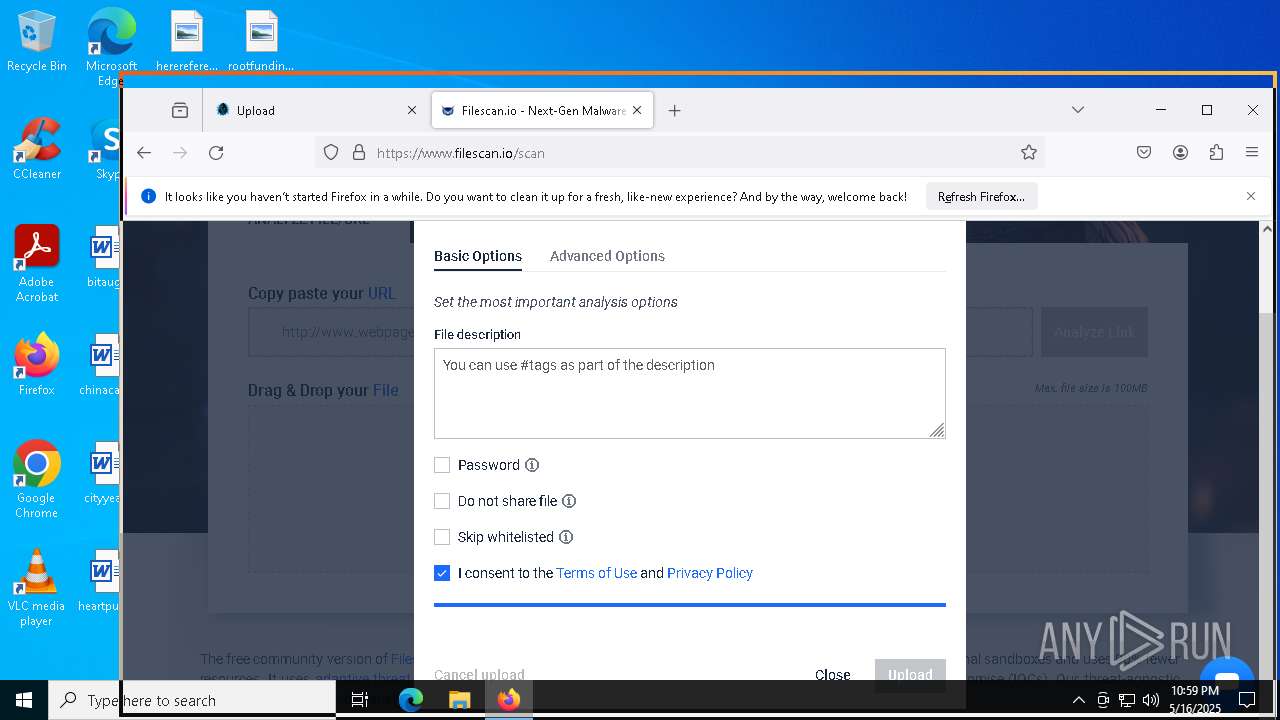Open CCleaner desktop shortcut
1280x720 pixels.
point(37,149)
